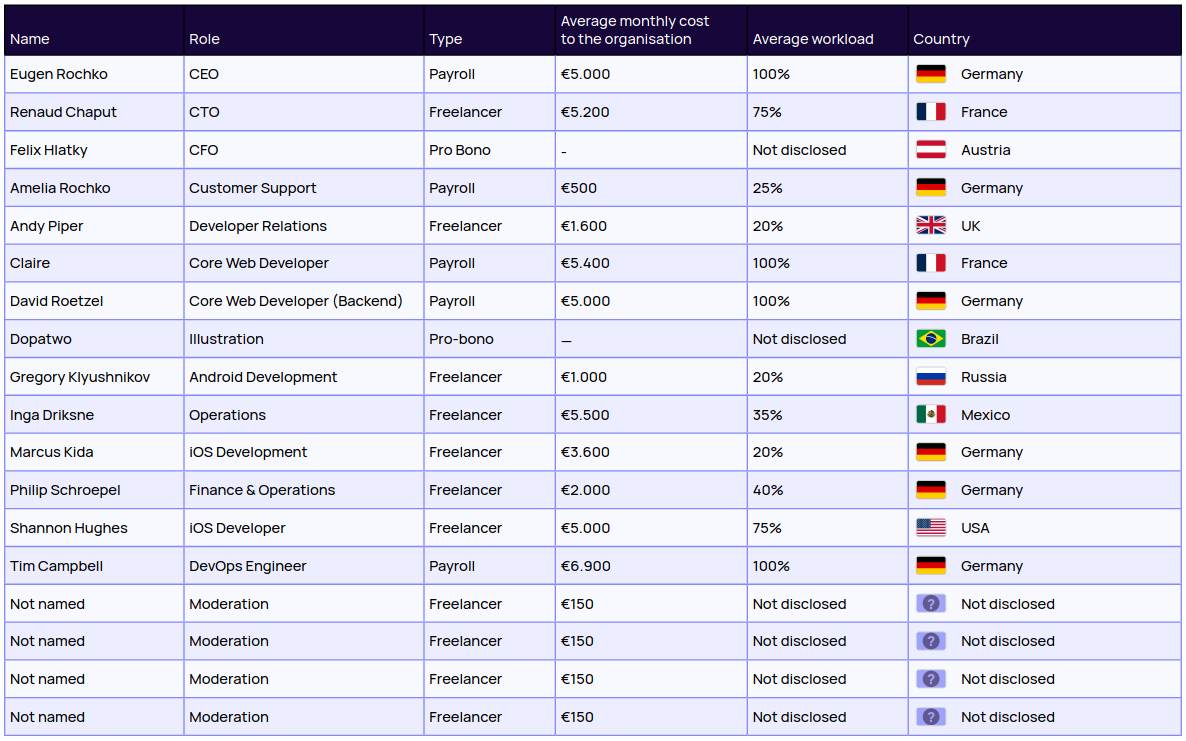Select the Russia flag for Gregory Klyushnikov
The image size is (1186, 741).
[931, 376]
